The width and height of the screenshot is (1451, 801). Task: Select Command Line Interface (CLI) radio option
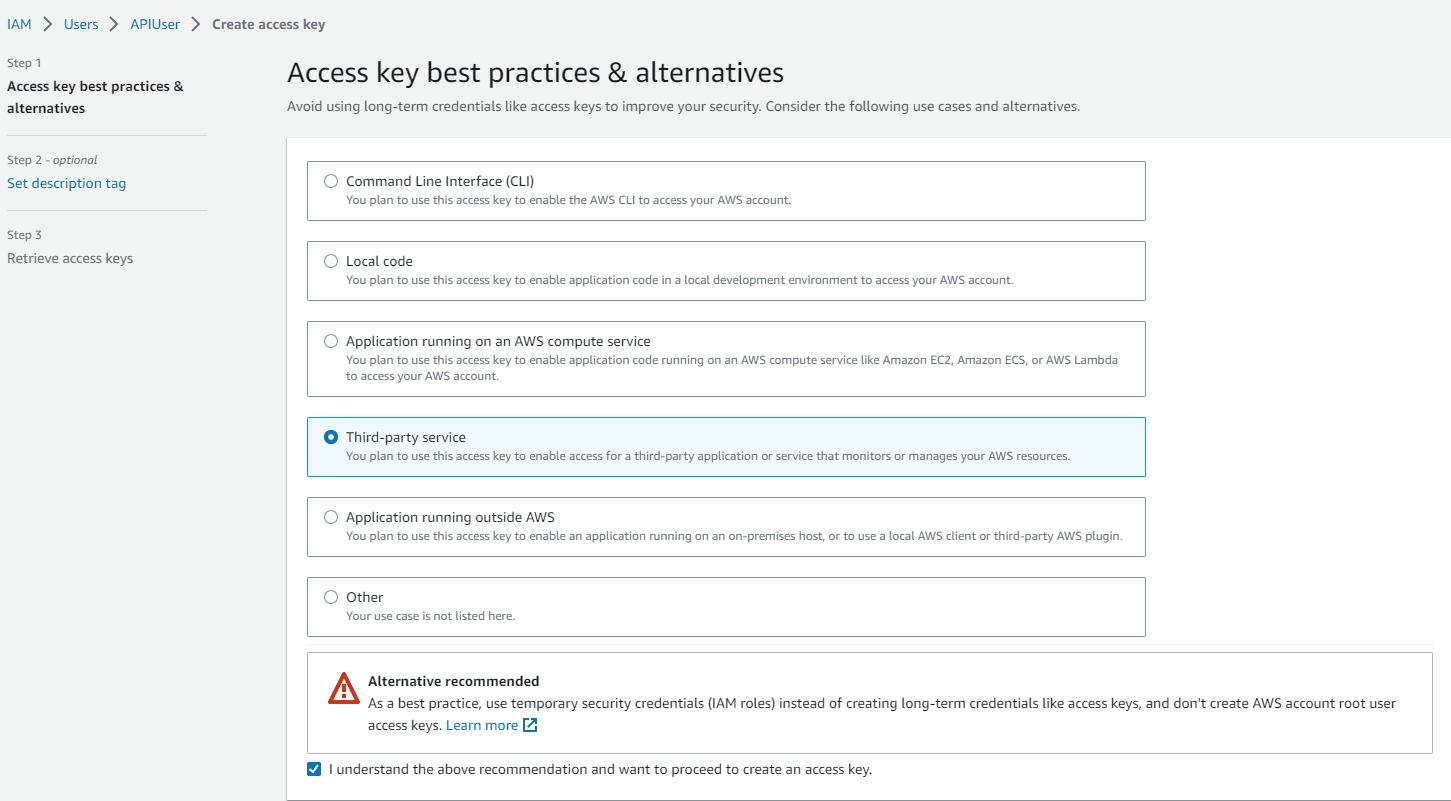point(331,181)
